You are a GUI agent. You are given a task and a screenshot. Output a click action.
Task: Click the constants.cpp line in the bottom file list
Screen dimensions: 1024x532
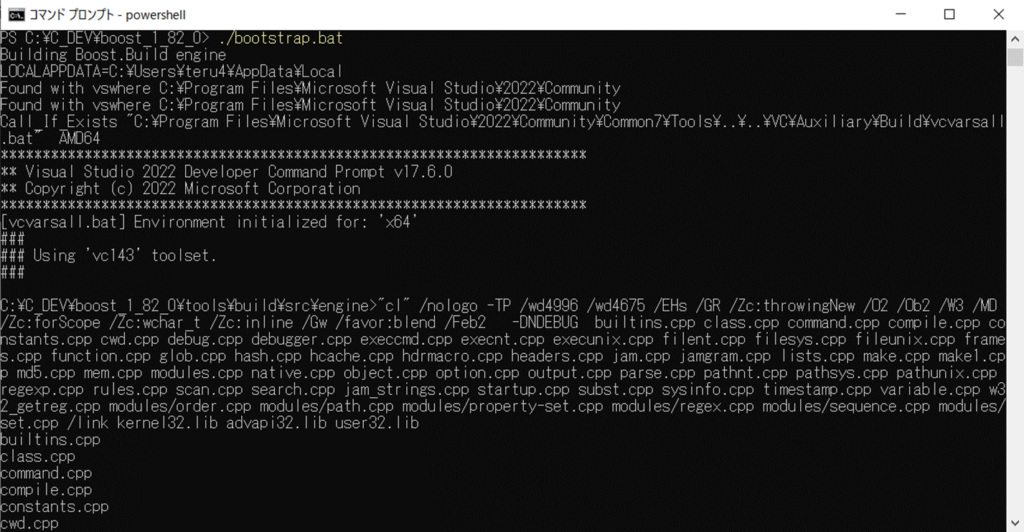tap(54, 506)
